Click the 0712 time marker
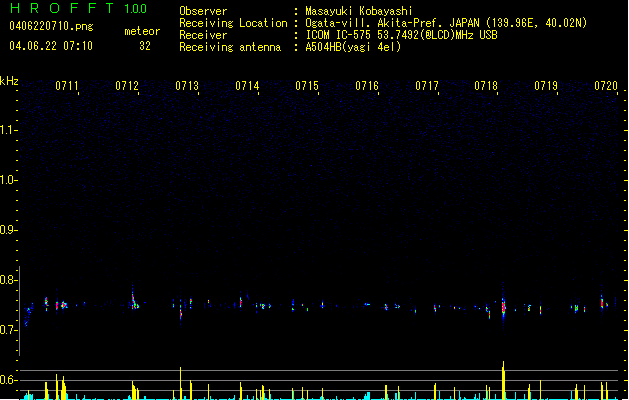The width and height of the screenshot is (629, 400). [x=127, y=86]
